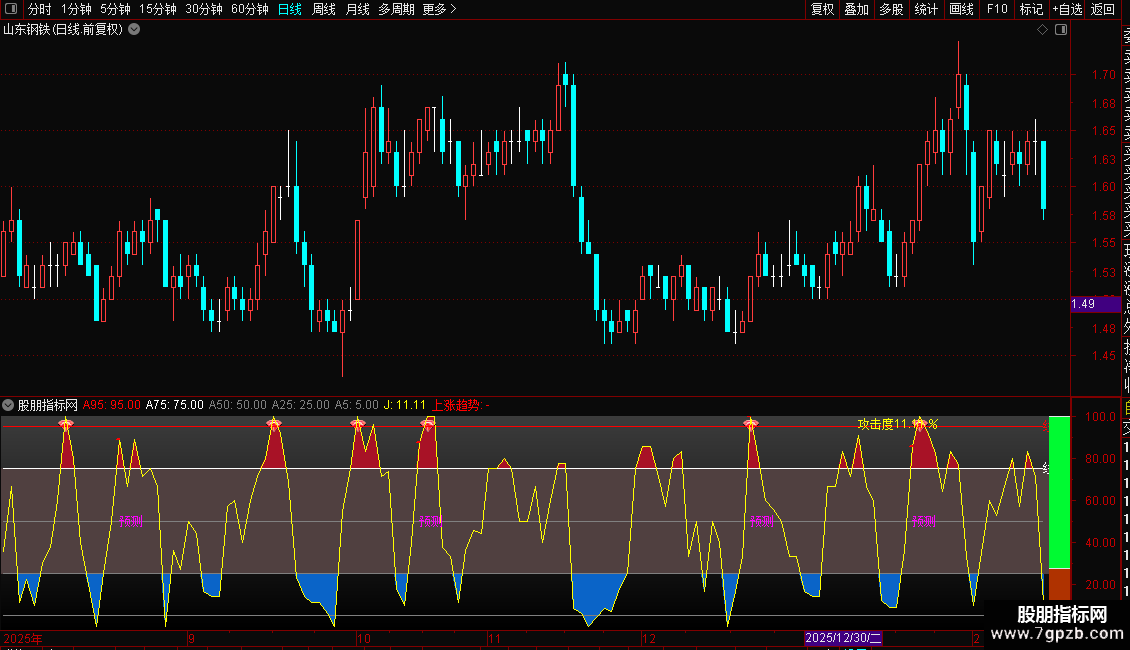Click the 1.49 current price label
This screenshot has width=1130, height=650.
click(1095, 304)
